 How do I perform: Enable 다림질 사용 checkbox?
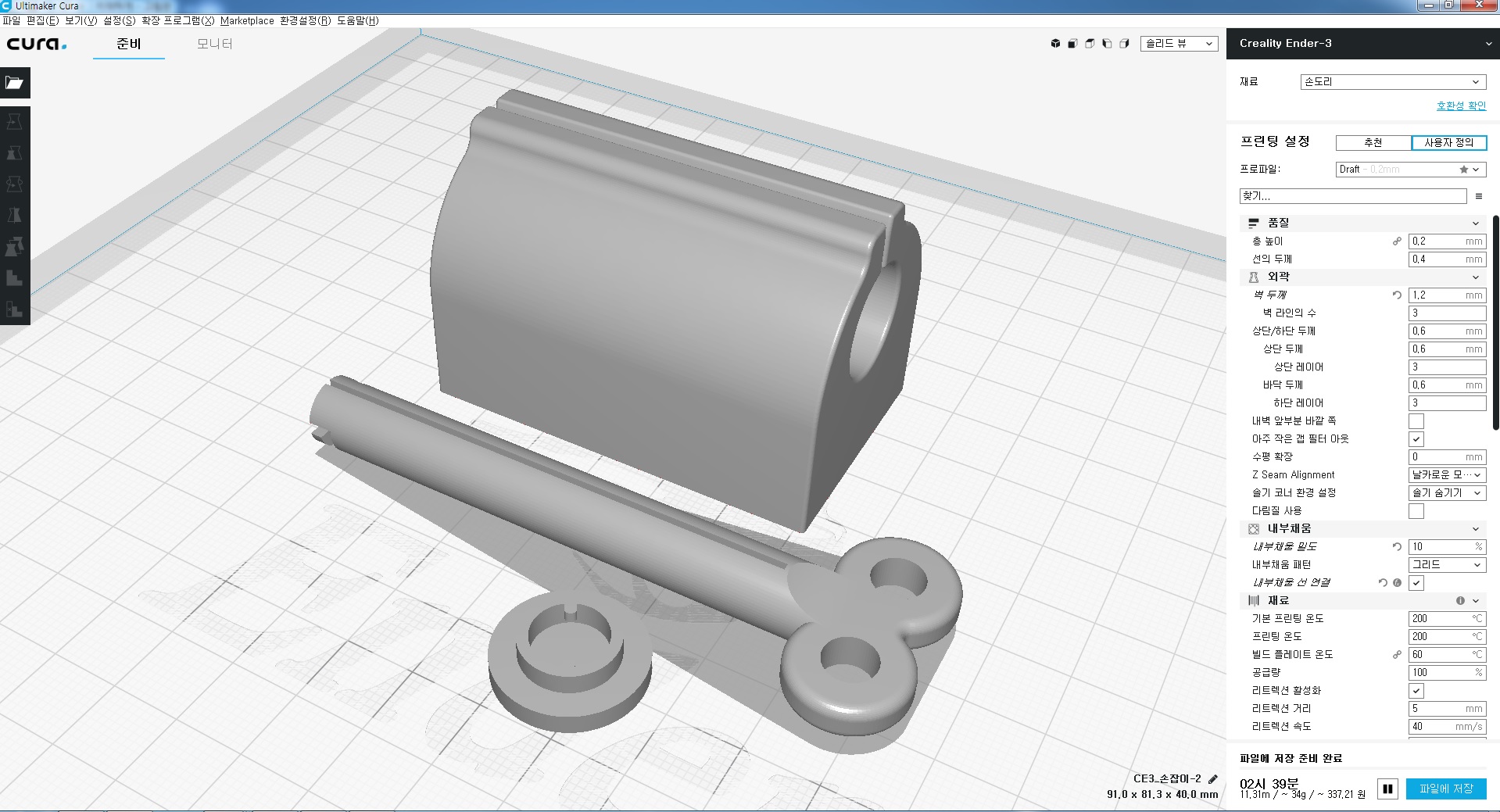coord(1416,511)
